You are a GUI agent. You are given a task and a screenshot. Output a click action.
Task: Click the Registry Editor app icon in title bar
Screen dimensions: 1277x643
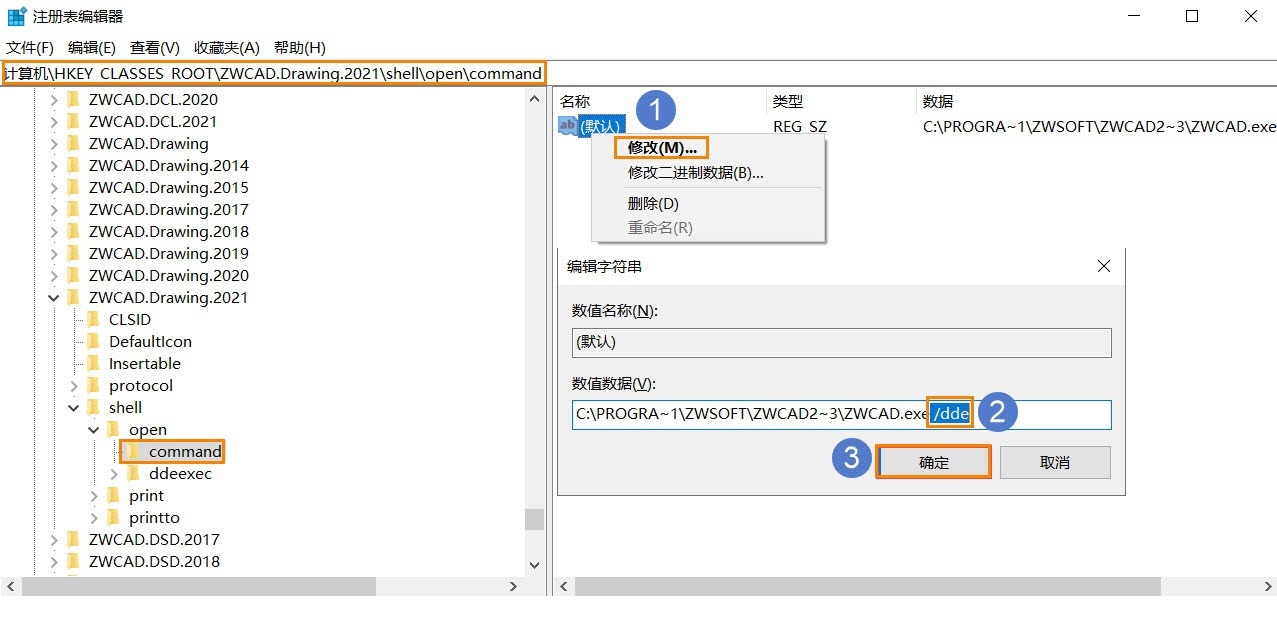click(x=17, y=16)
